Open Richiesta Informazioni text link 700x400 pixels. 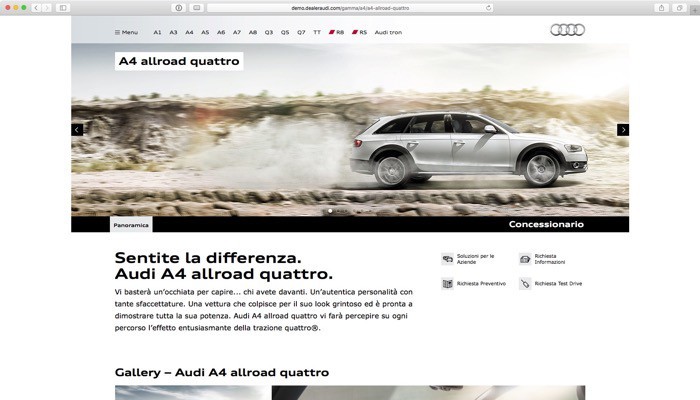550,259
